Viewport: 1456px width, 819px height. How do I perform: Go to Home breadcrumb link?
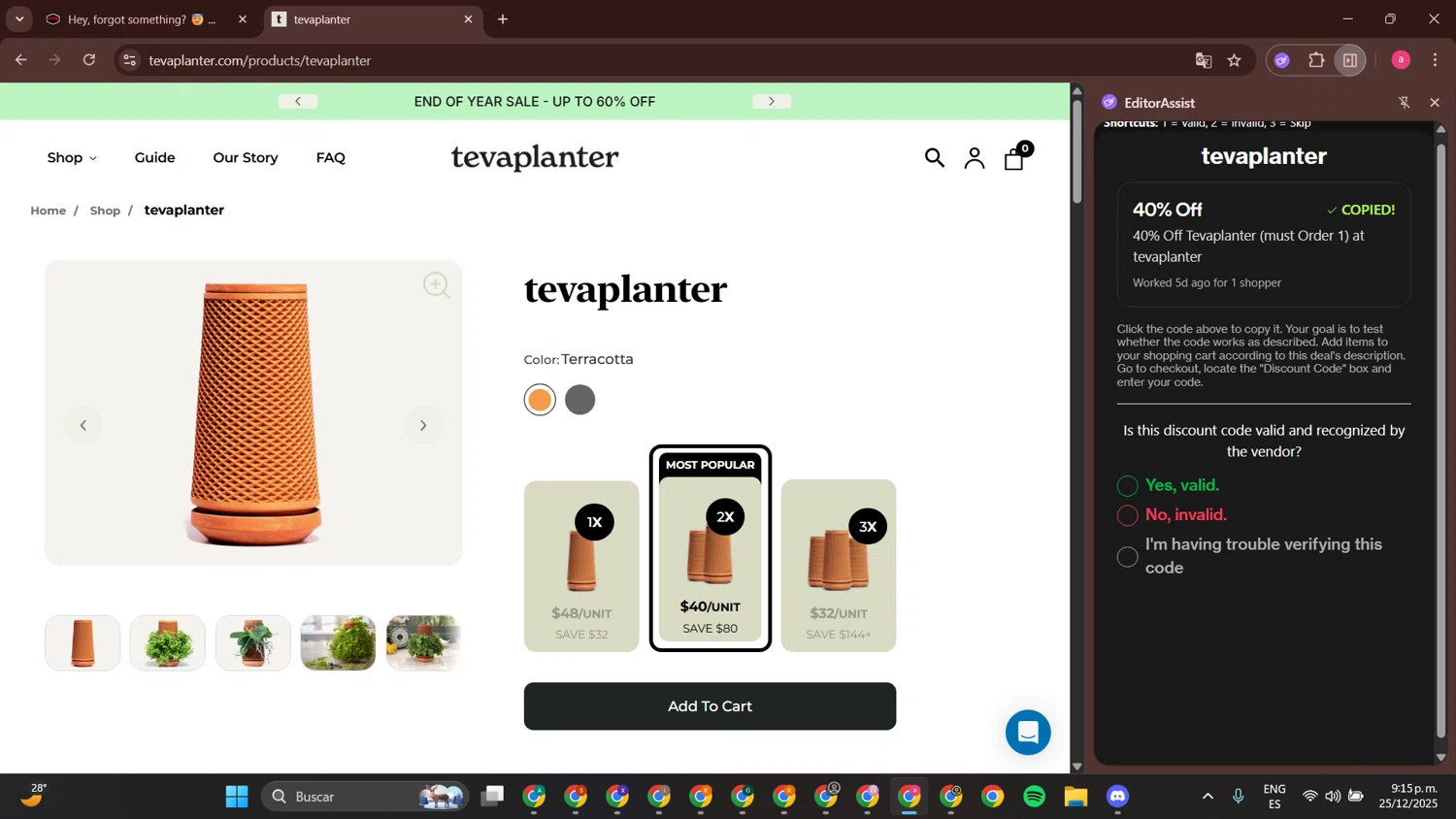[48, 211]
